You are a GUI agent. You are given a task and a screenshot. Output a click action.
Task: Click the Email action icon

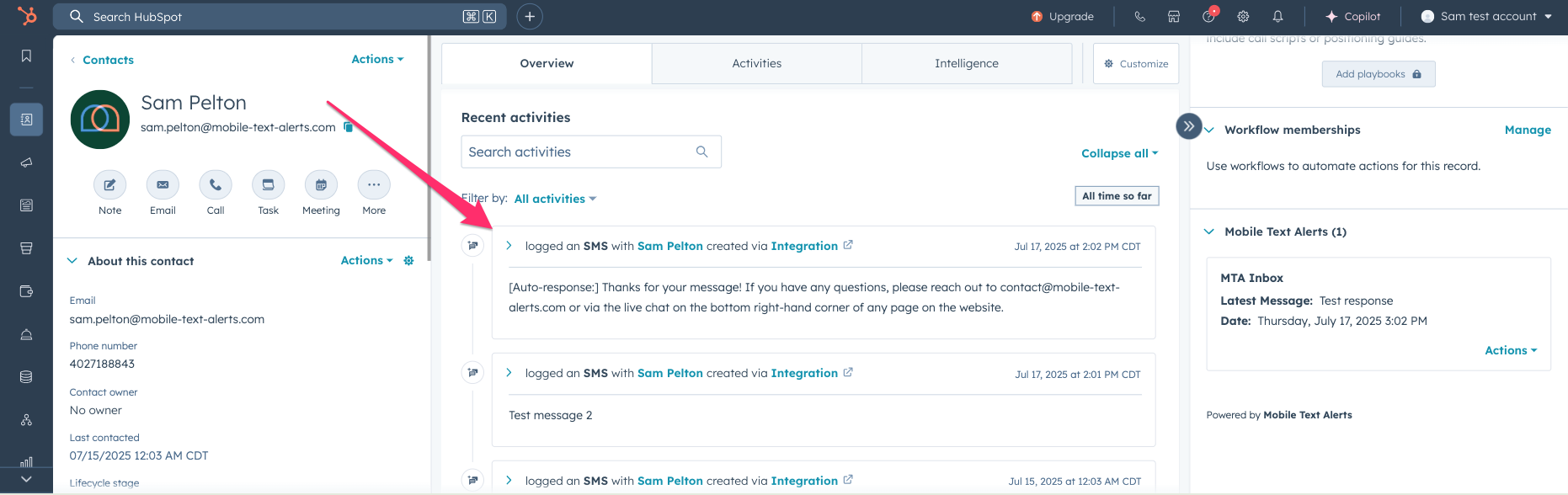pyautogui.click(x=163, y=184)
